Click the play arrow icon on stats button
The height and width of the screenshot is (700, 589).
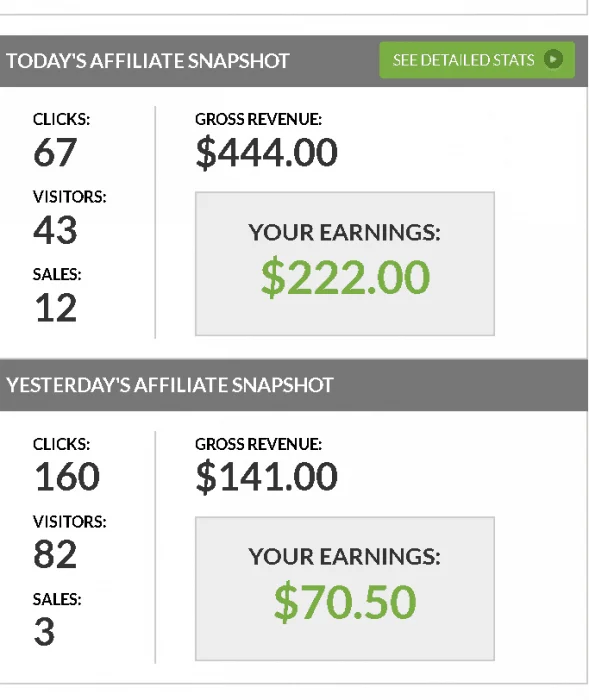click(x=553, y=59)
